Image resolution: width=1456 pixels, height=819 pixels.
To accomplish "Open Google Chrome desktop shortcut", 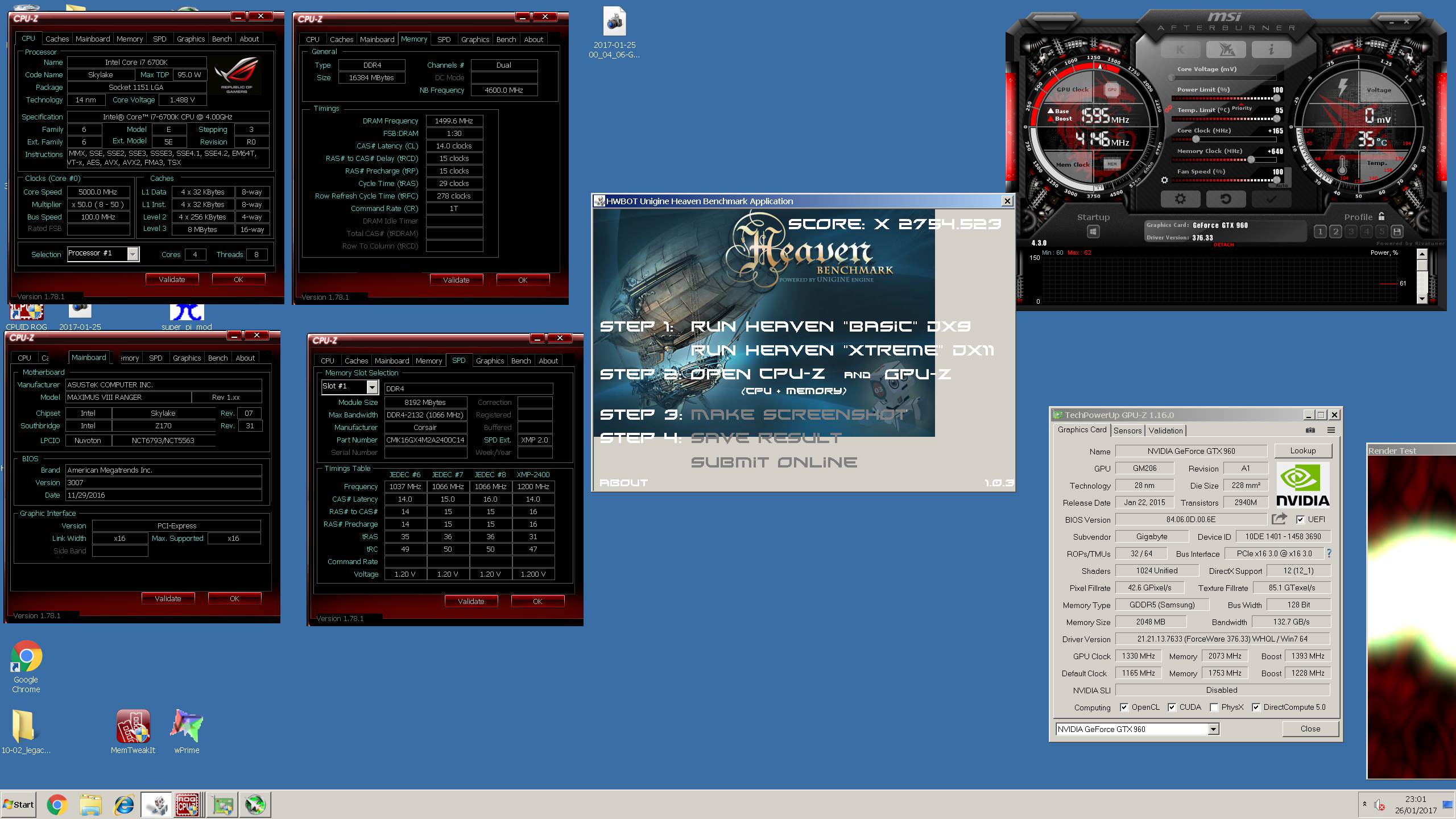I will [26, 667].
